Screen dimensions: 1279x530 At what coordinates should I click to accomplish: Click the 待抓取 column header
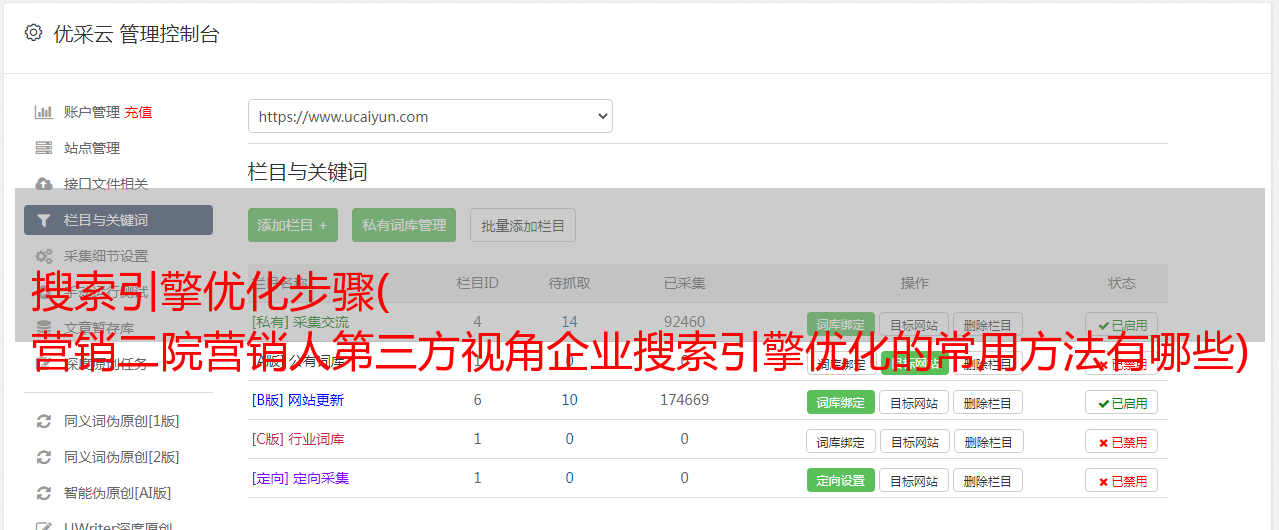click(569, 283)
